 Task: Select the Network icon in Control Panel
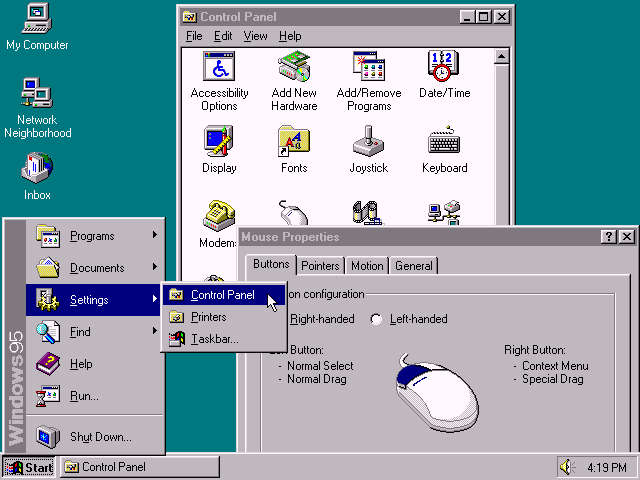(x=444, y=213)
